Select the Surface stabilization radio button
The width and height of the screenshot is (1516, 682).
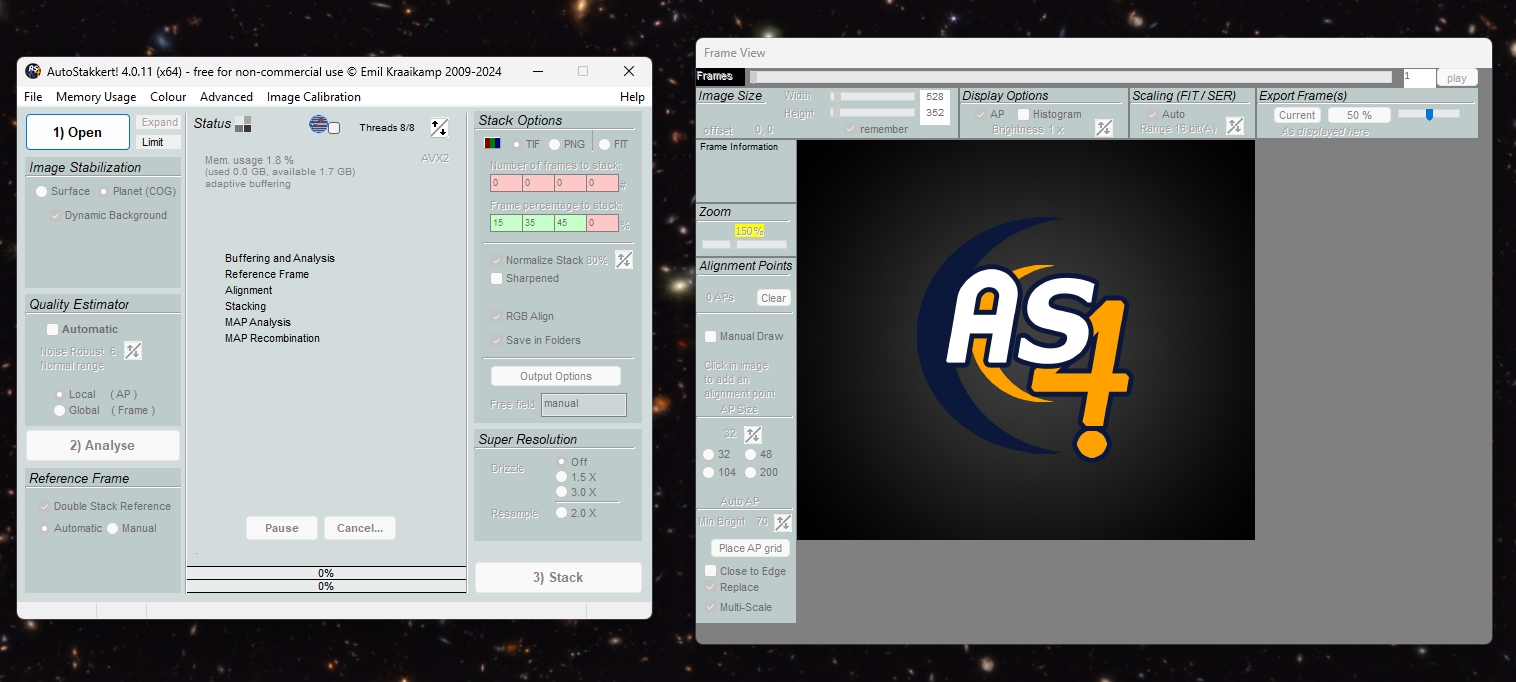coord(41,191)
